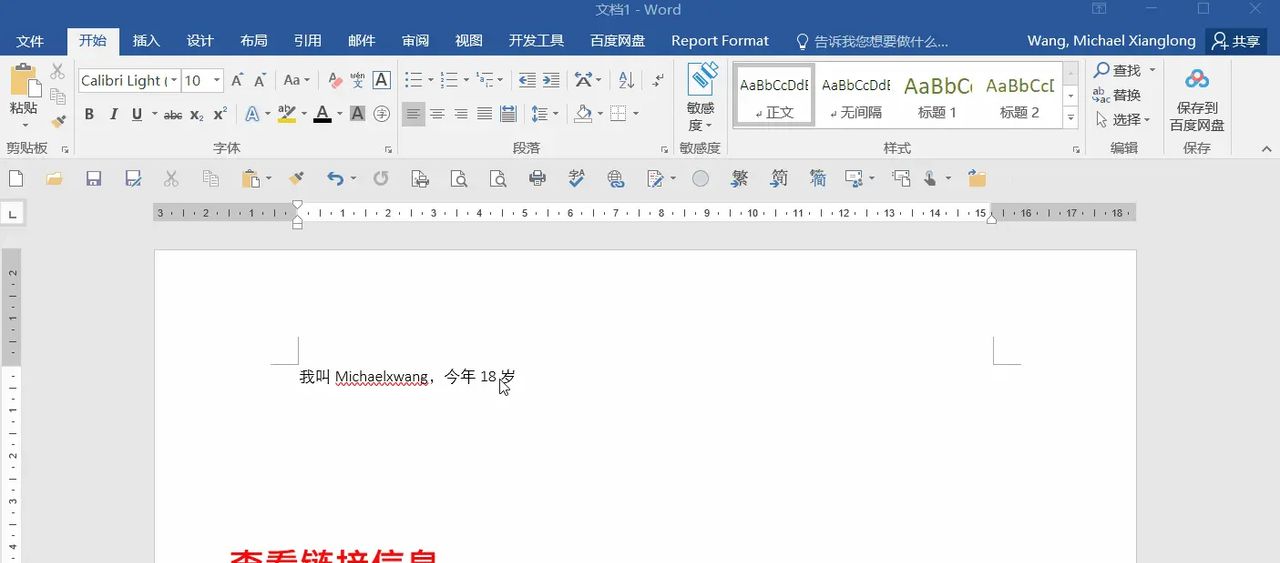
Task: Toggle strikethrough formatting
Action: (x=173, y=114)
